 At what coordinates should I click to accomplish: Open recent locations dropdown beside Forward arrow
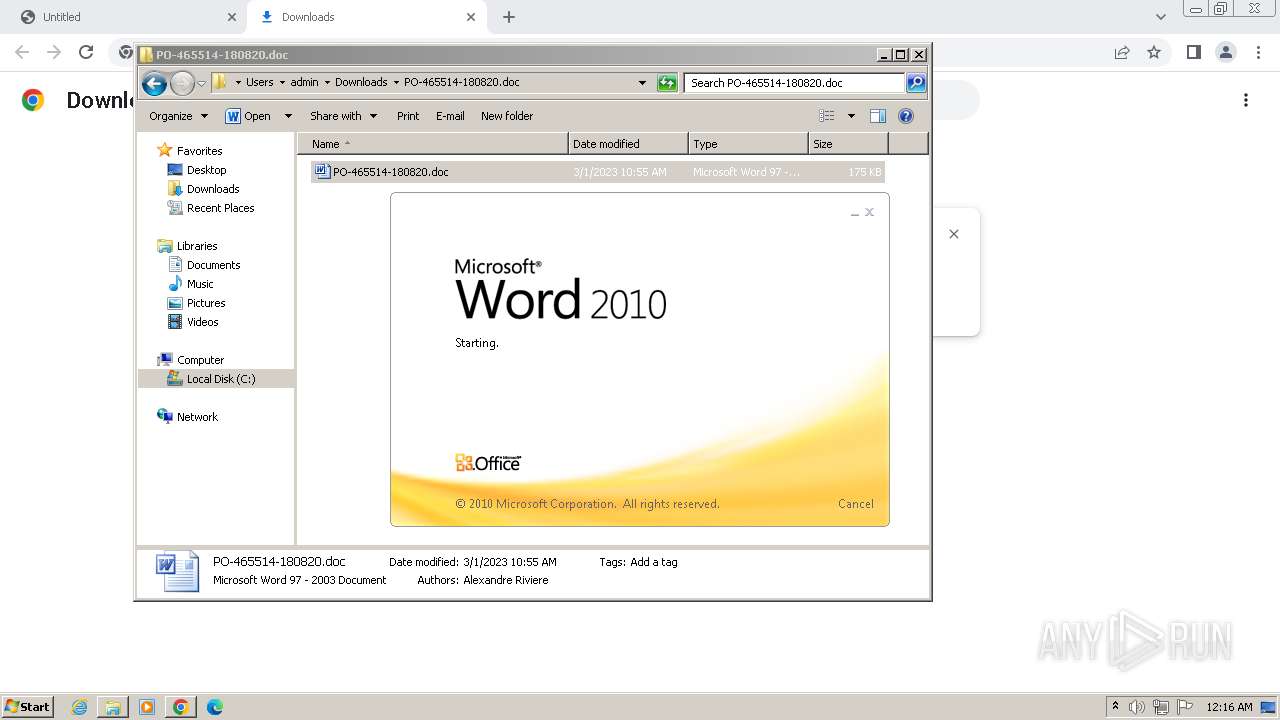click(201, 83)
